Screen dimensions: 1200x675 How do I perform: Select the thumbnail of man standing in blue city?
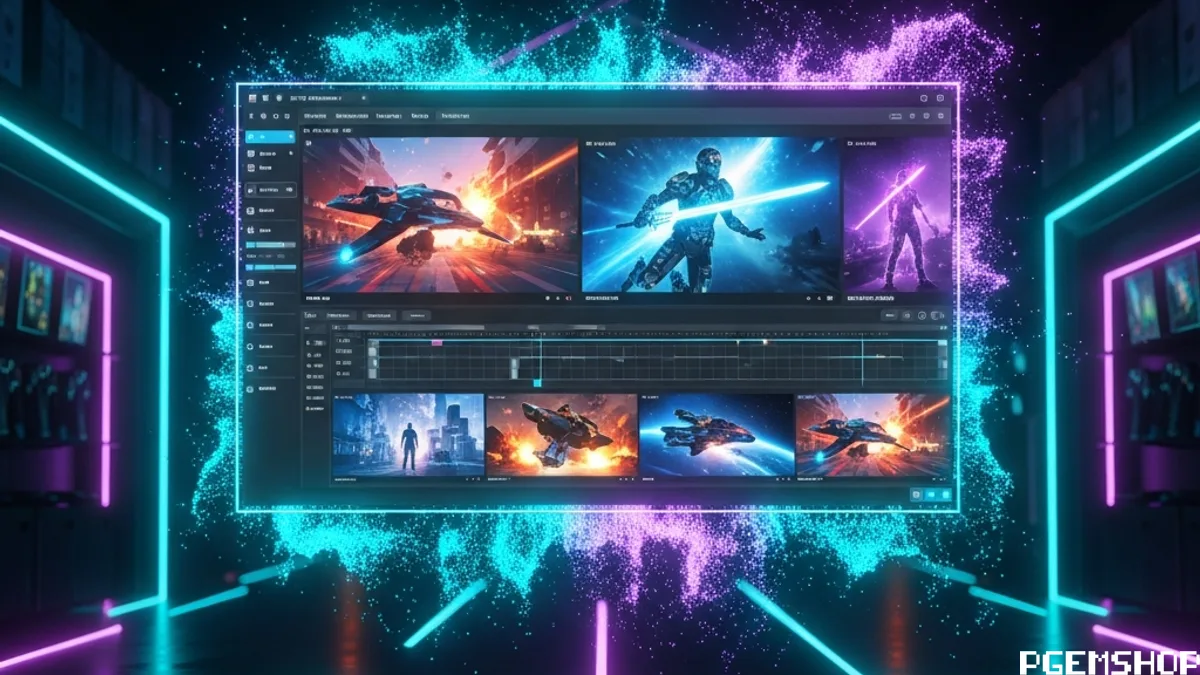coord(408,435)
